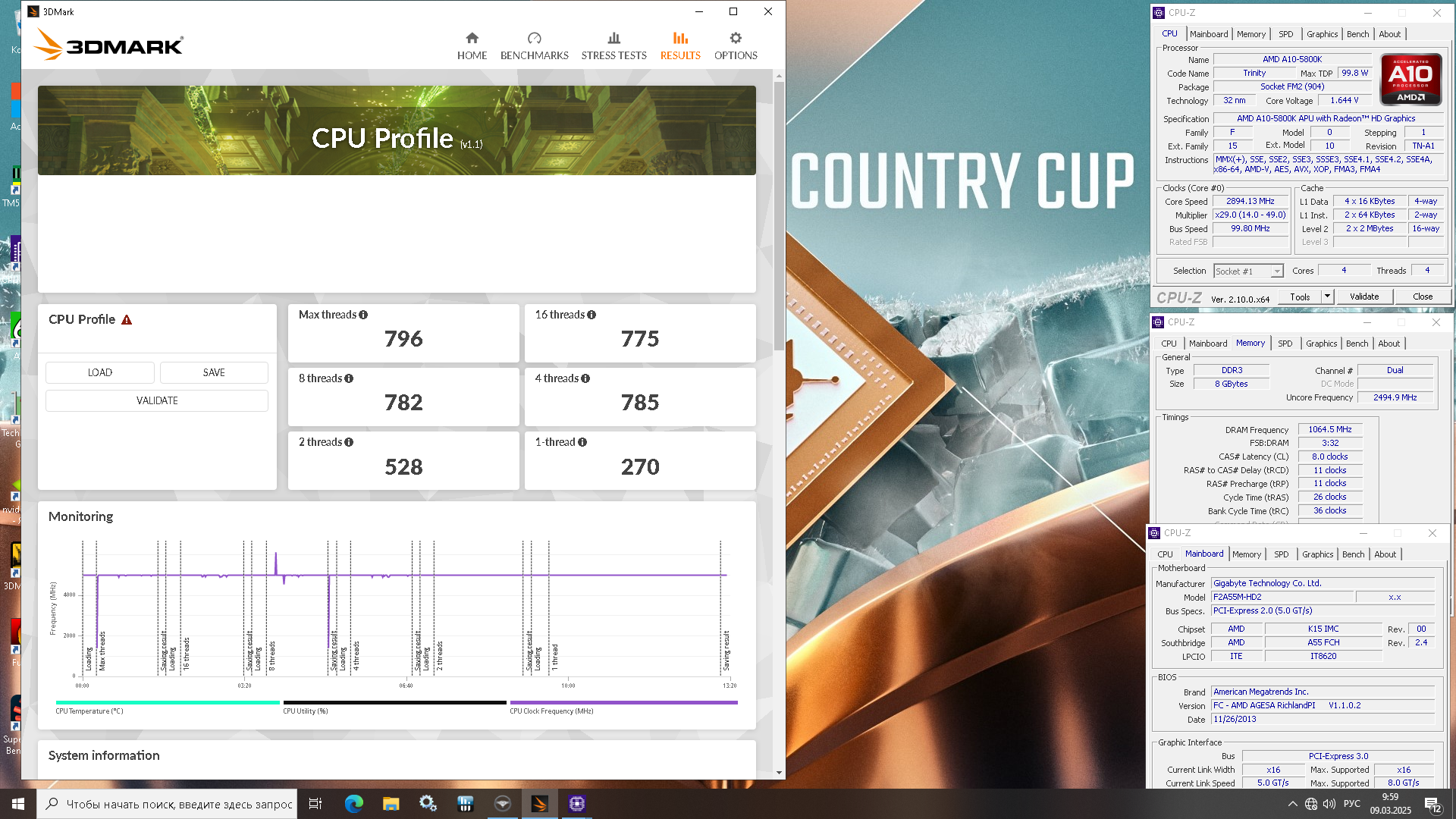This screenshot has width=1456, height=819.
Task: Open Bench tab in top CPU-Z
Action: tap(1358, 34)
